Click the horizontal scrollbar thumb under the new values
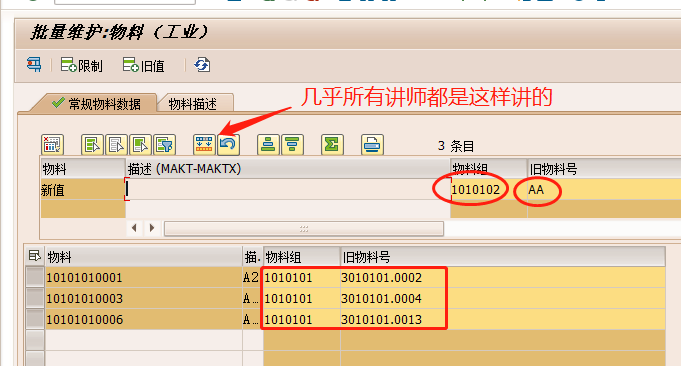 (304, 228)
